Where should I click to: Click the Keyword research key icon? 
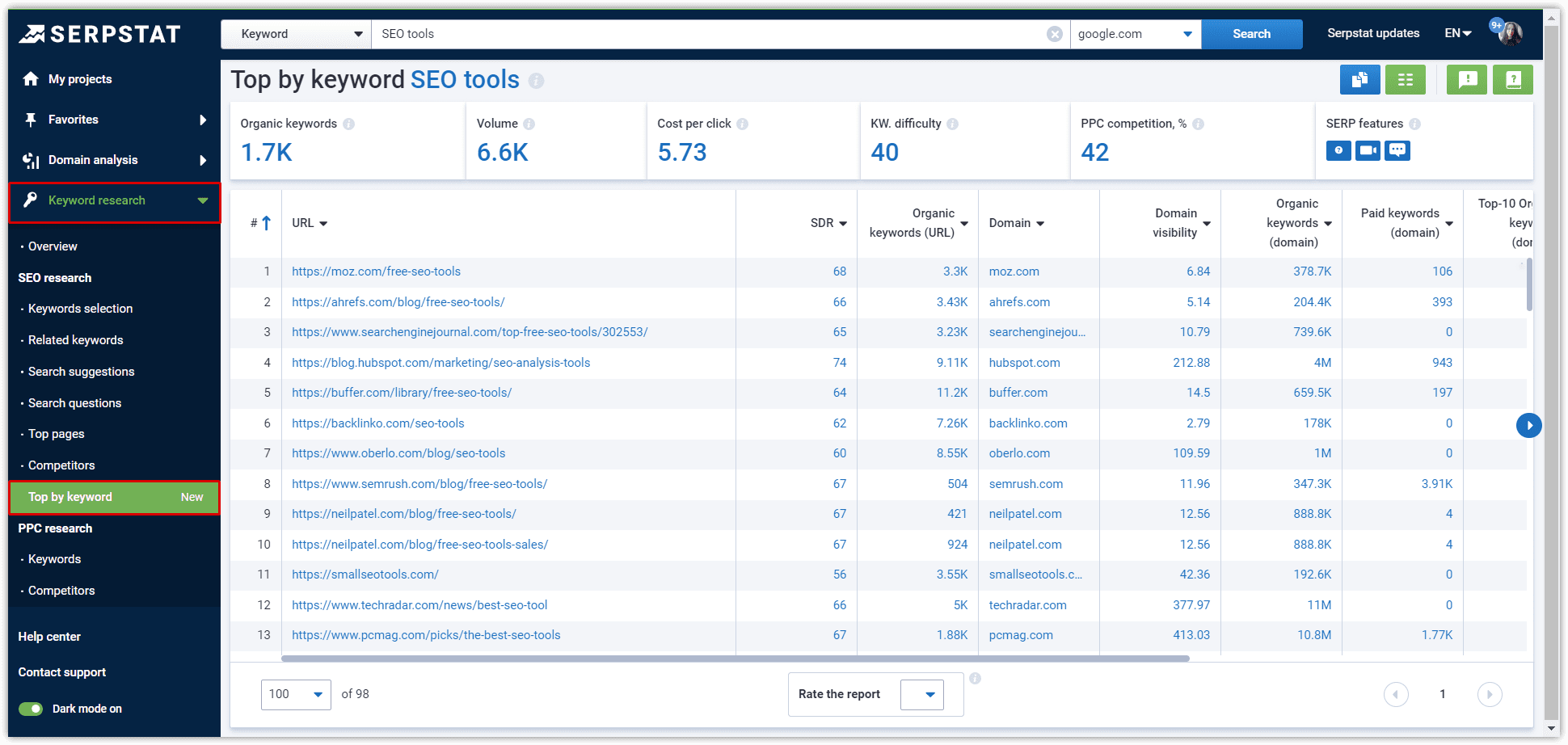click(x=31, y=200)
